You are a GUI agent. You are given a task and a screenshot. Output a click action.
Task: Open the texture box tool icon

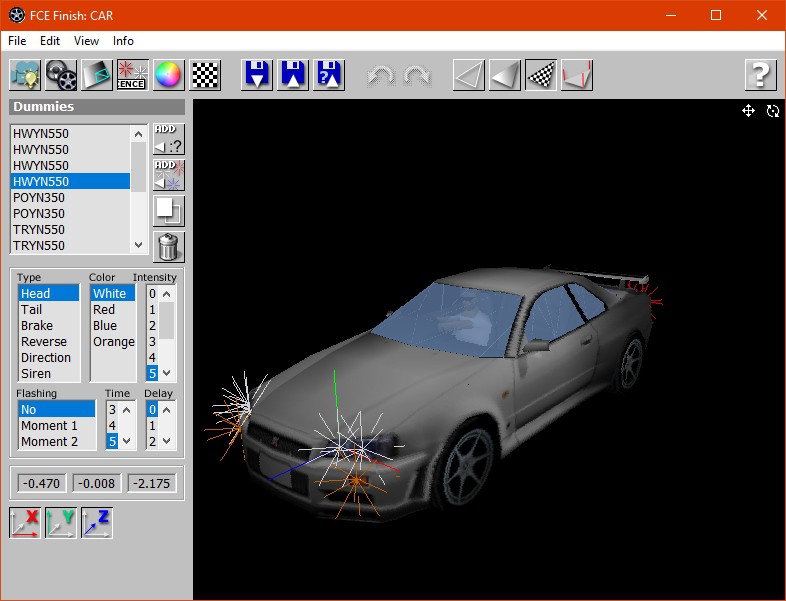[x=97, y=75]
